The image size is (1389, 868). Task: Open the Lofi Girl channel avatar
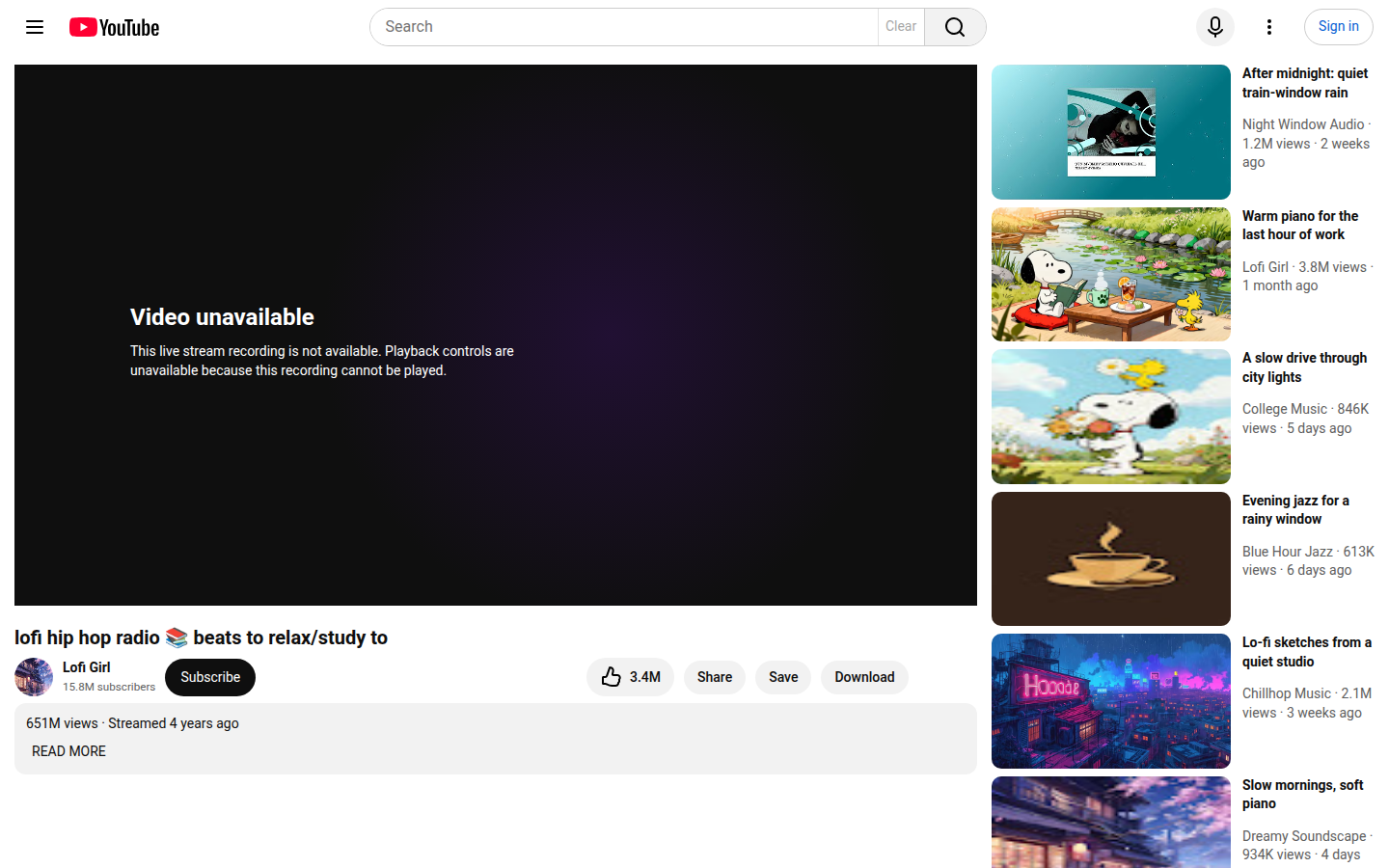(34, 677)
